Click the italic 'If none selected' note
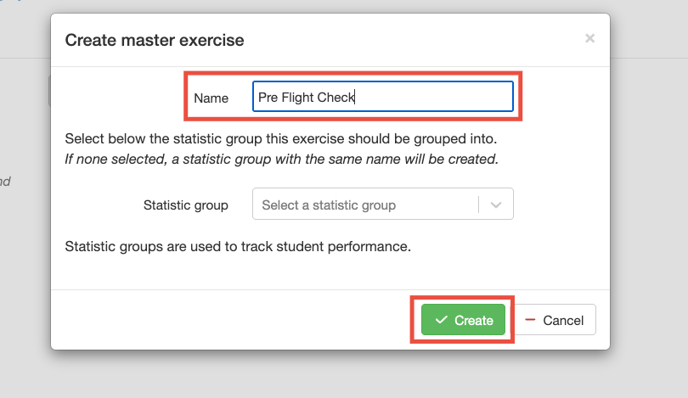688x398 pixels. coord(282,159)
